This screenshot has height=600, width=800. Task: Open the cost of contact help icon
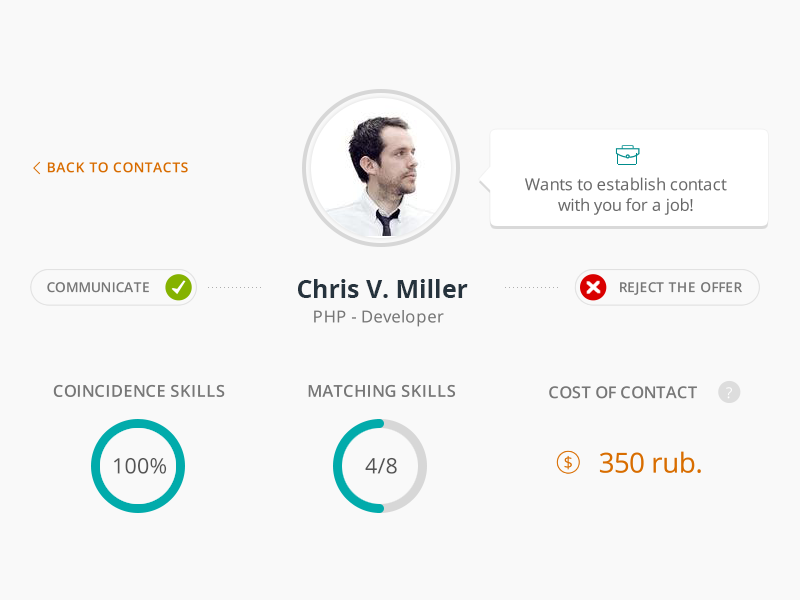pyautogui.click(x=729, y=392)
